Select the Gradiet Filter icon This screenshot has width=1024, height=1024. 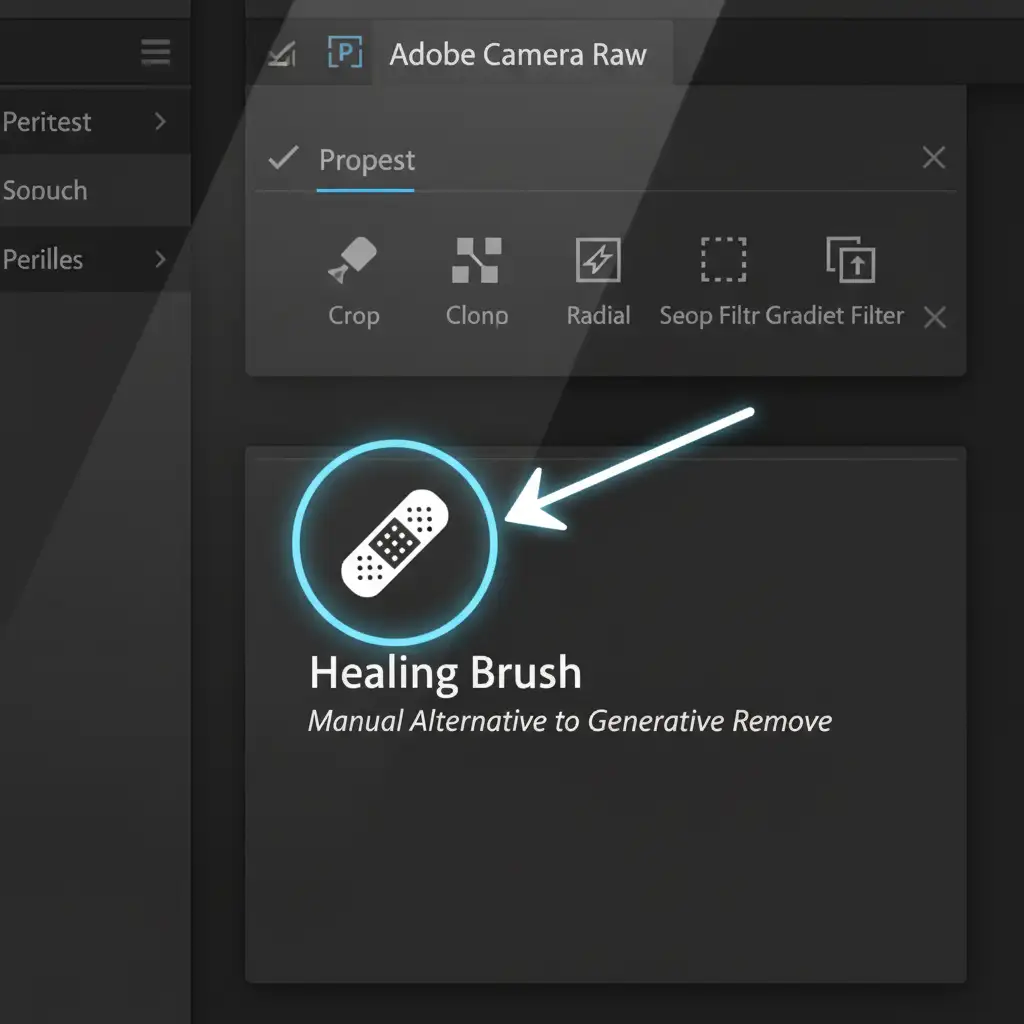click(x=851, y=260)
